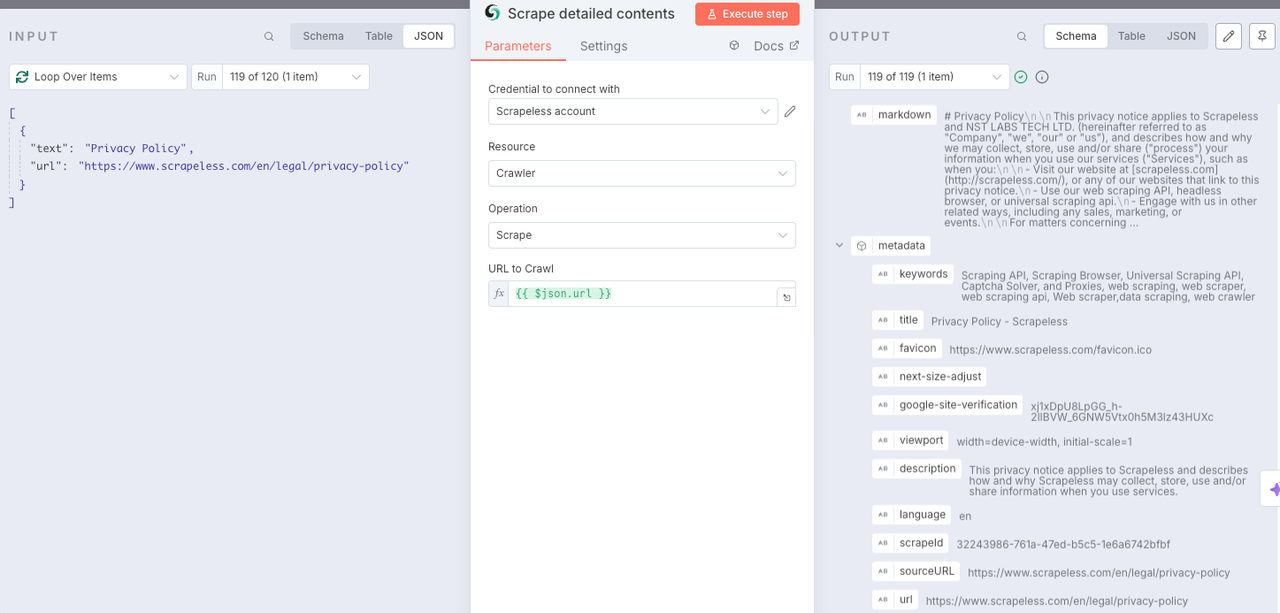Open the purple sparkle assistant button
This screenshot has width=1280, height=613.
(x=1273, y=490)
